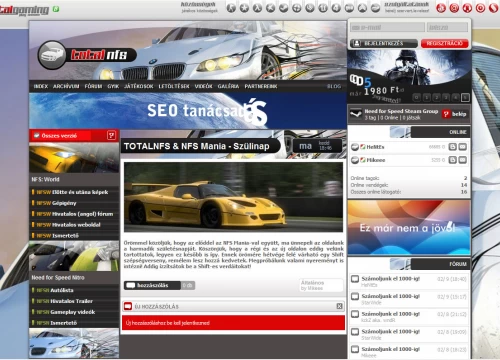Screen dimensions: 500x360
Task: Click the red REGISZTRÁCIÓ button
Action: (x=445, y=43)
